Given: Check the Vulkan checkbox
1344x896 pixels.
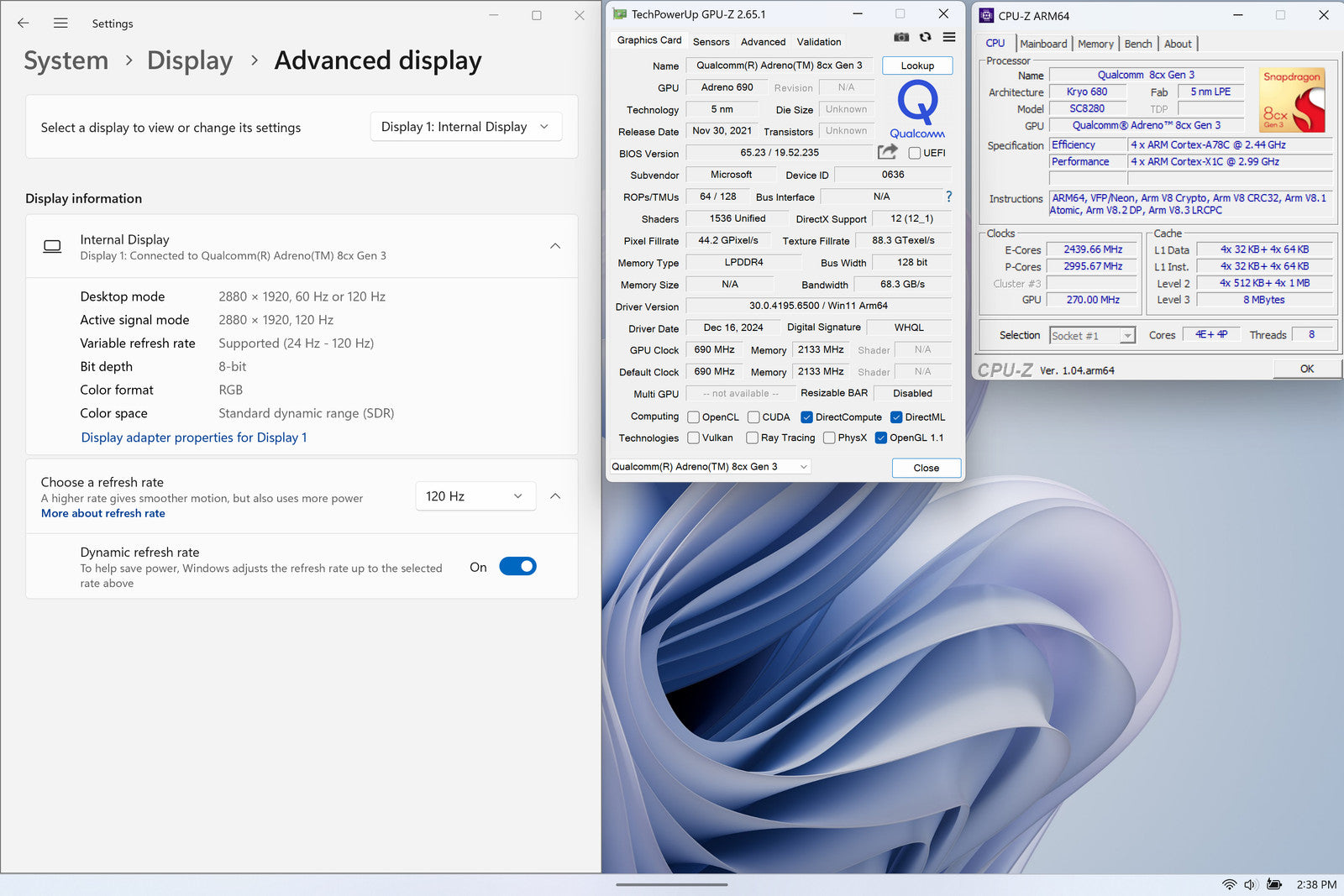Looking at the screenshot, I should coord(694,438).
